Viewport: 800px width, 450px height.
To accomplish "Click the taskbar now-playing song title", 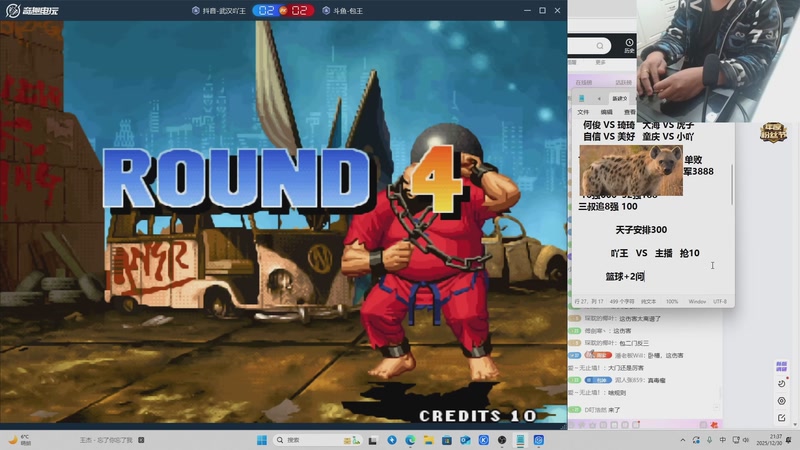I will (x=106, y=440).
